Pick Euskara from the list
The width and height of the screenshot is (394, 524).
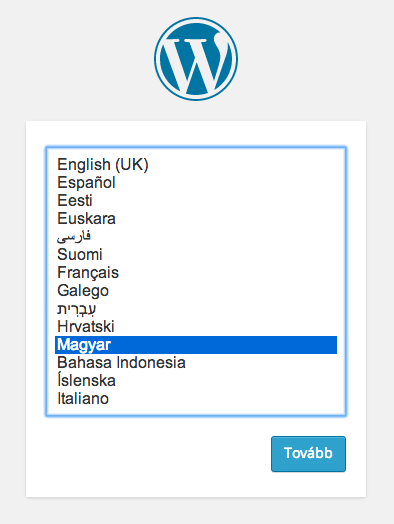coord(86,219)
